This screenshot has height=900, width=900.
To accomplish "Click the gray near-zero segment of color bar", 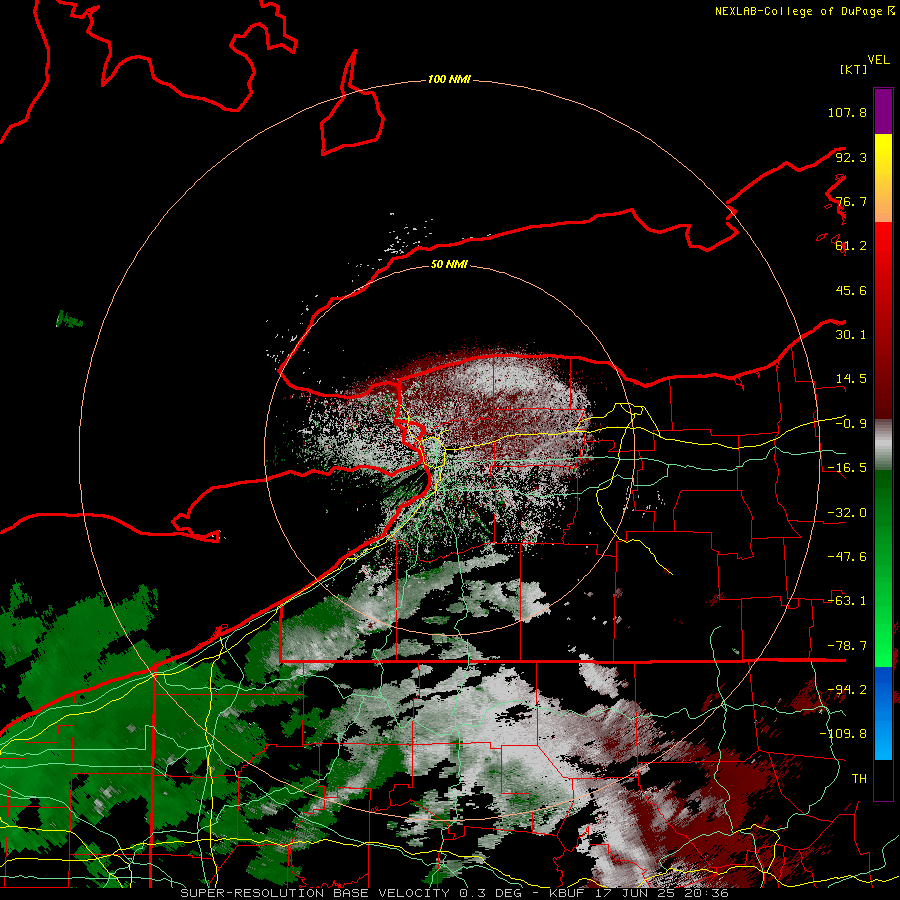I will pyautogui.click(x=883, y=445).
